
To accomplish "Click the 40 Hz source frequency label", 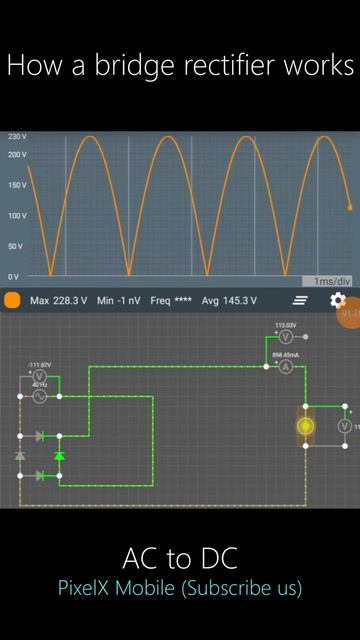I will click(x=40, y=386).
